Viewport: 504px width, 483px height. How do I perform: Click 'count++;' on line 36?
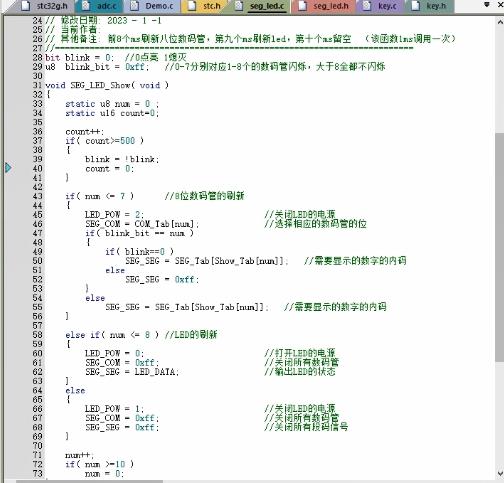85,132
